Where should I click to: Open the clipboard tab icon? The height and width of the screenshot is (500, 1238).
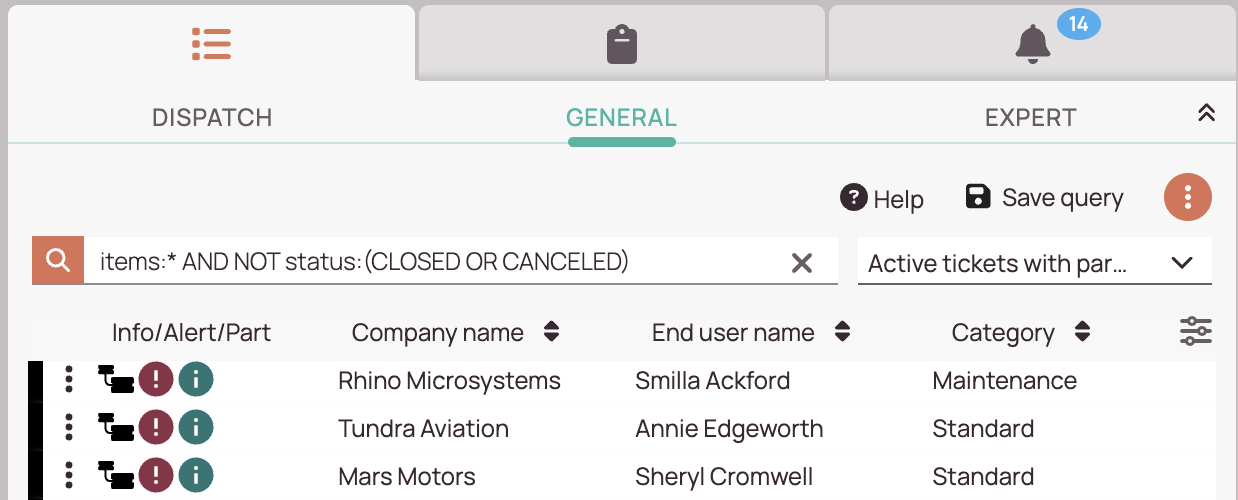[x=622, y=45]
